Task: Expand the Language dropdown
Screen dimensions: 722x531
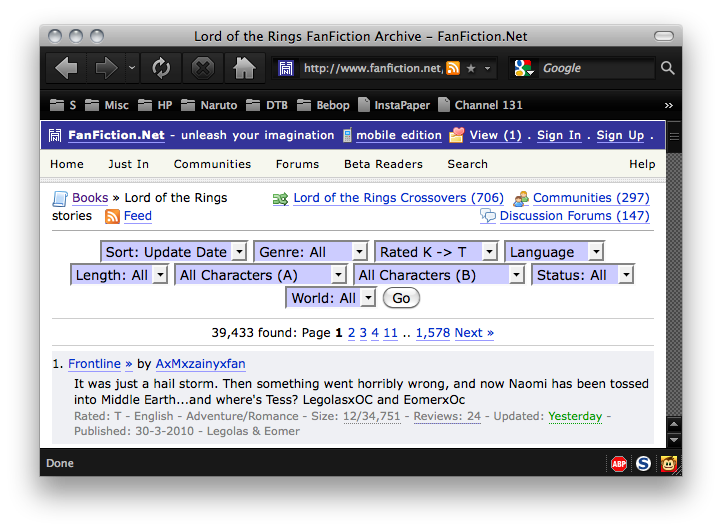Action: tap(554, 252)
